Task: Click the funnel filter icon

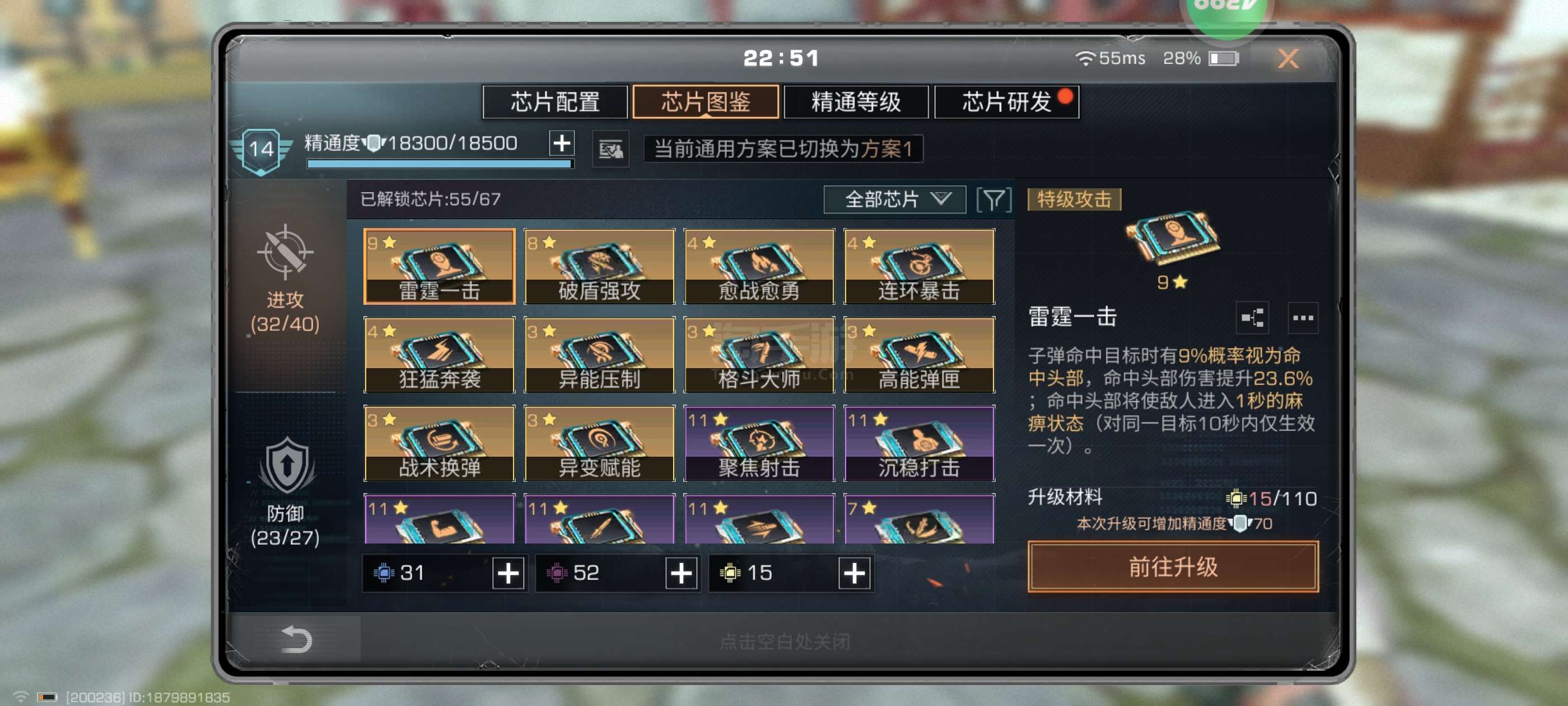Action: (x=993, y=200)
